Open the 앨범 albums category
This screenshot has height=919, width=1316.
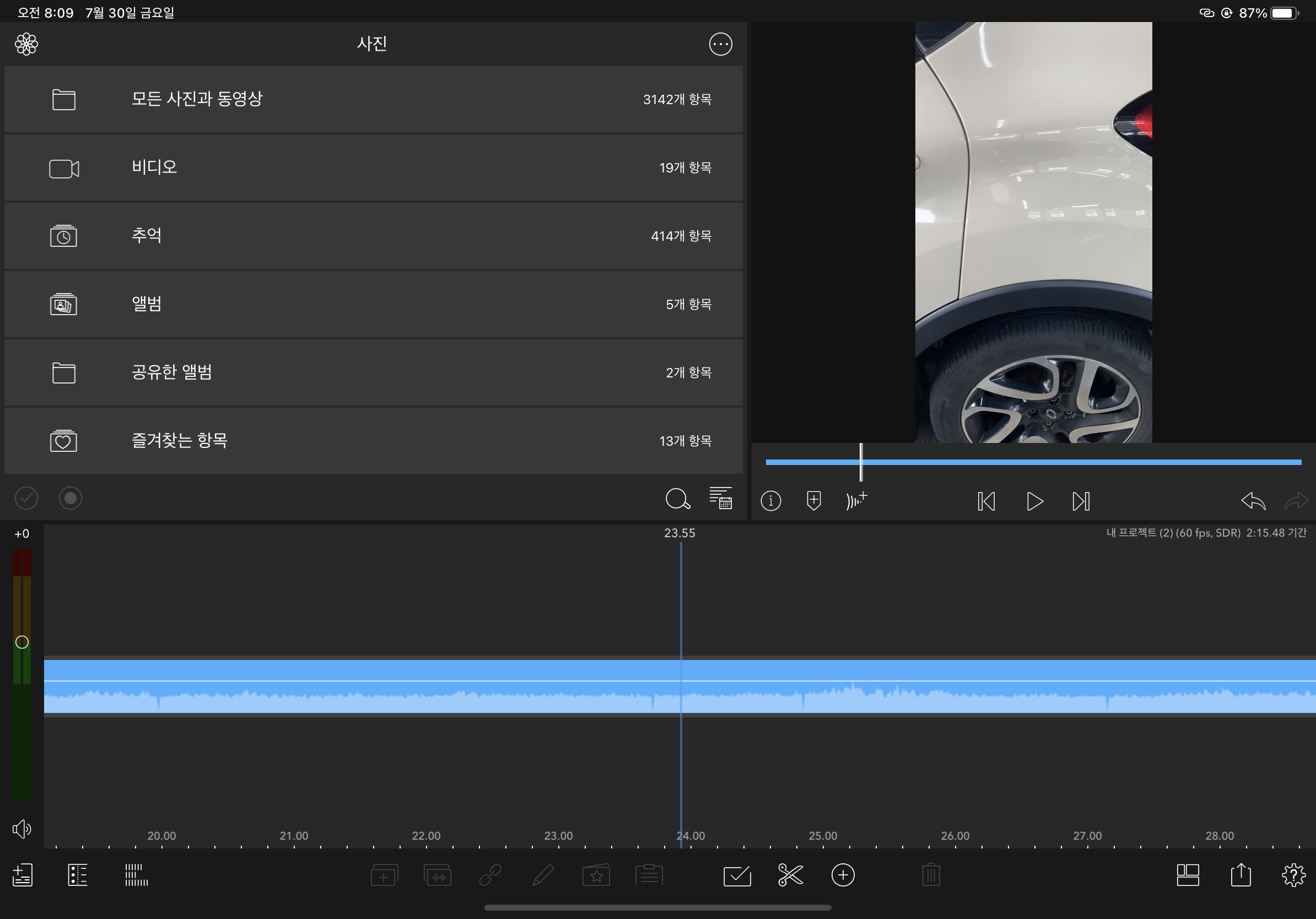pos(373,304)
